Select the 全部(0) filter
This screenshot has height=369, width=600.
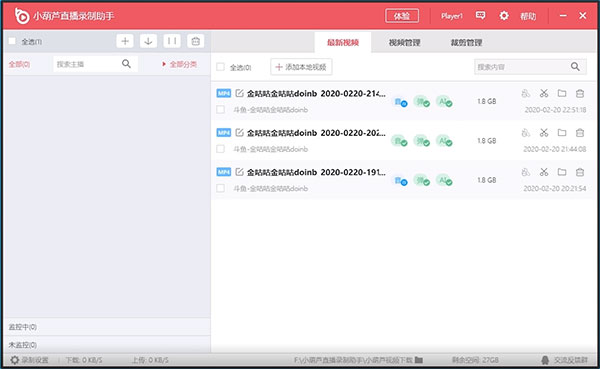(19, 64)
